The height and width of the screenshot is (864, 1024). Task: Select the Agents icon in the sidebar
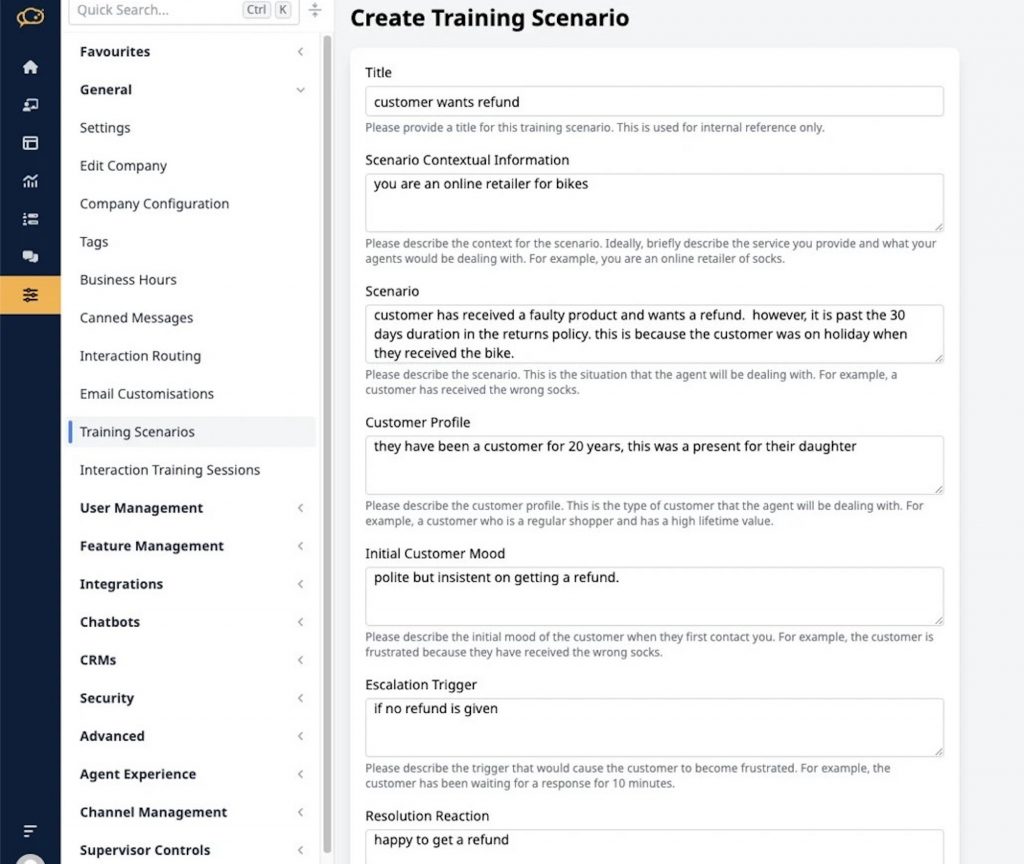pyautogui.click(x=29, y=103)
